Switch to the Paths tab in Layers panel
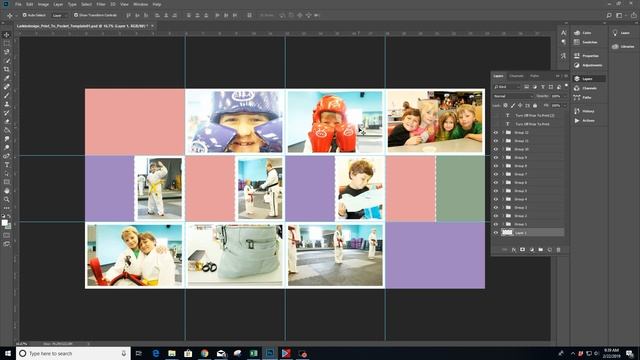 point(534,76)
